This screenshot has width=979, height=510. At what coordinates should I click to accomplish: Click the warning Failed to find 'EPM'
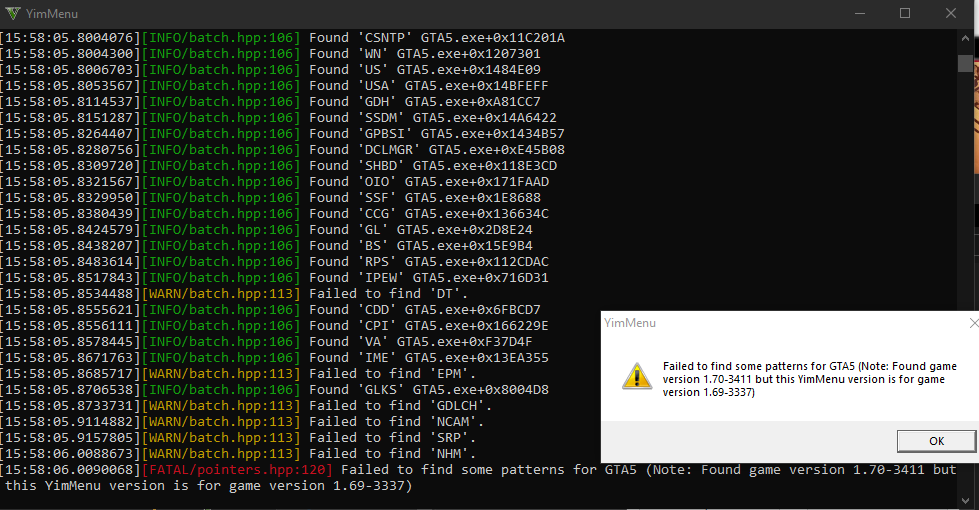238,374
